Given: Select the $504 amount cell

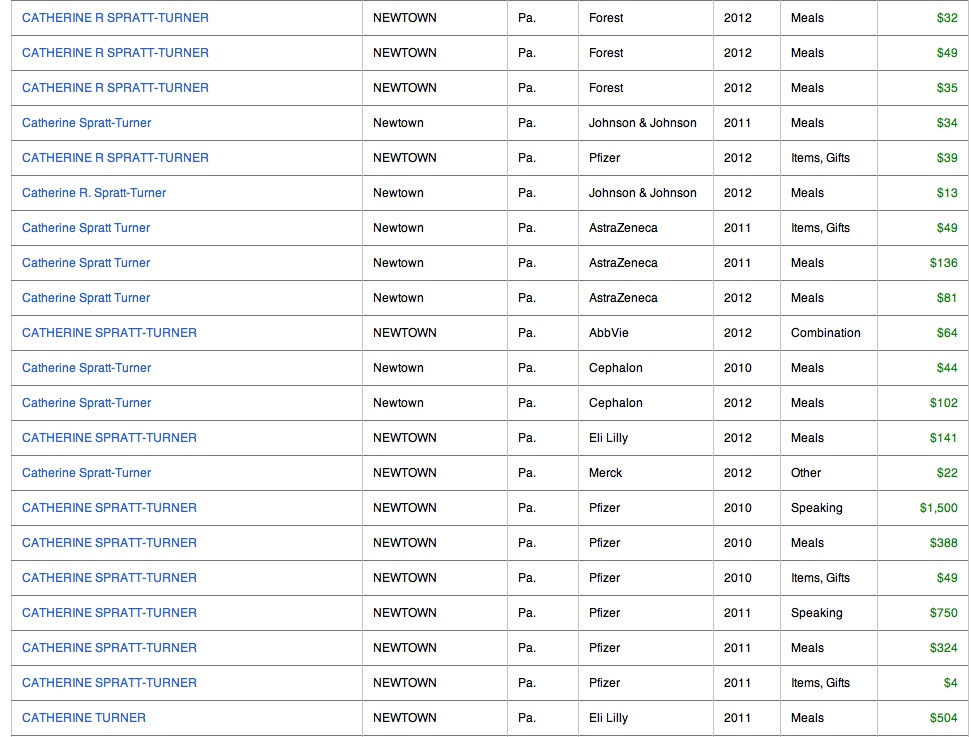Looking at the screenshot, I should (x=922, y=718).
